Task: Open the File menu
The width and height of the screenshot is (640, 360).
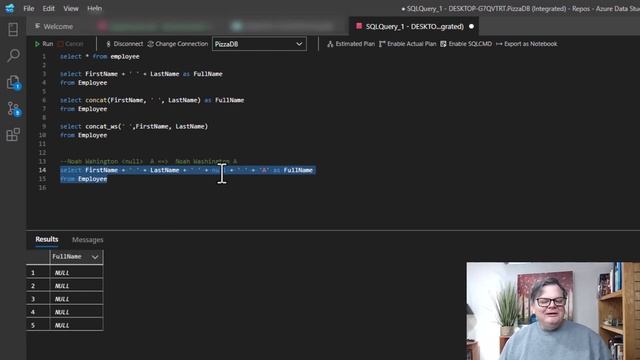Action: pos(29,8)
